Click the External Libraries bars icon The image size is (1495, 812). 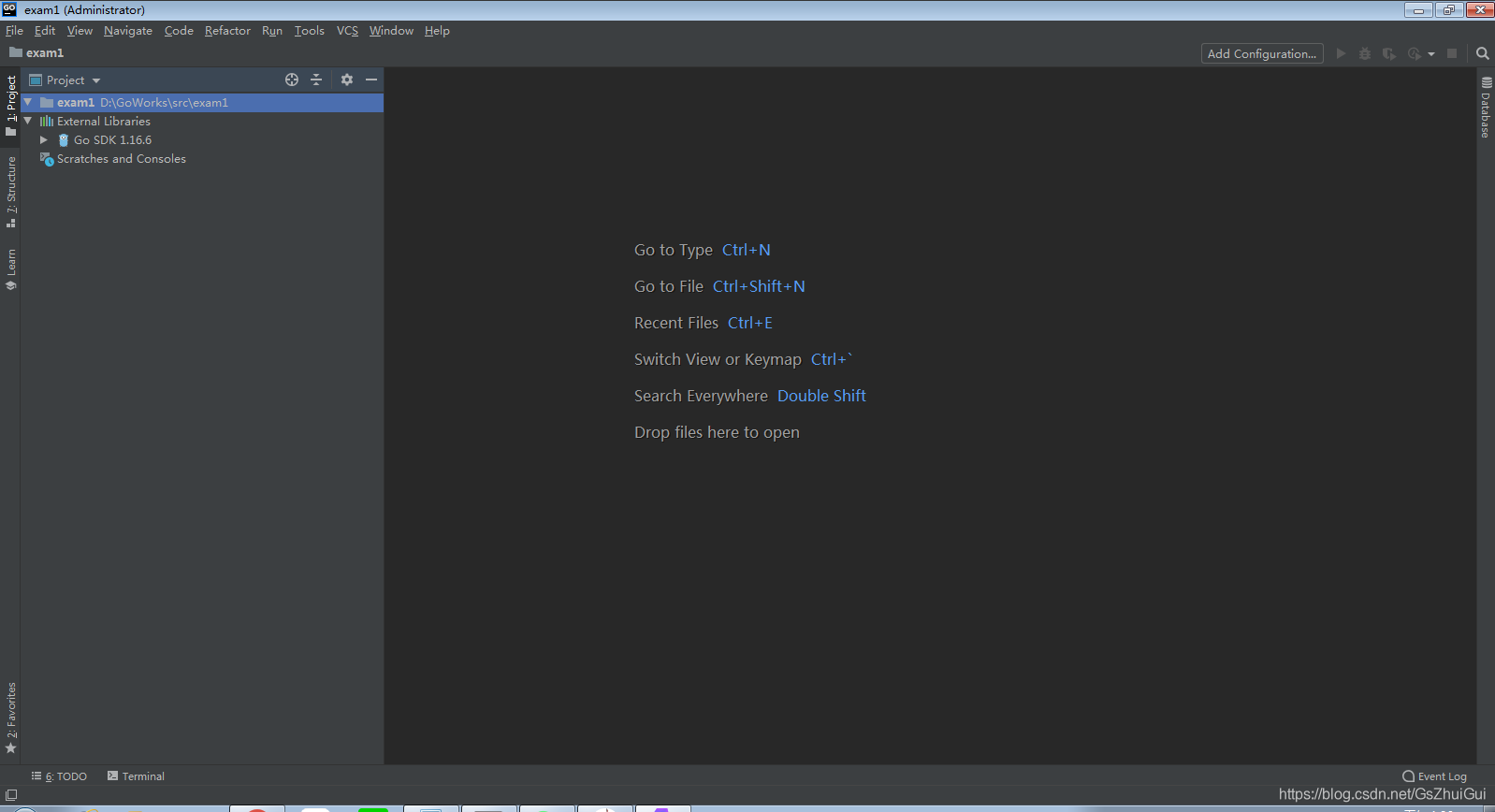47,122
